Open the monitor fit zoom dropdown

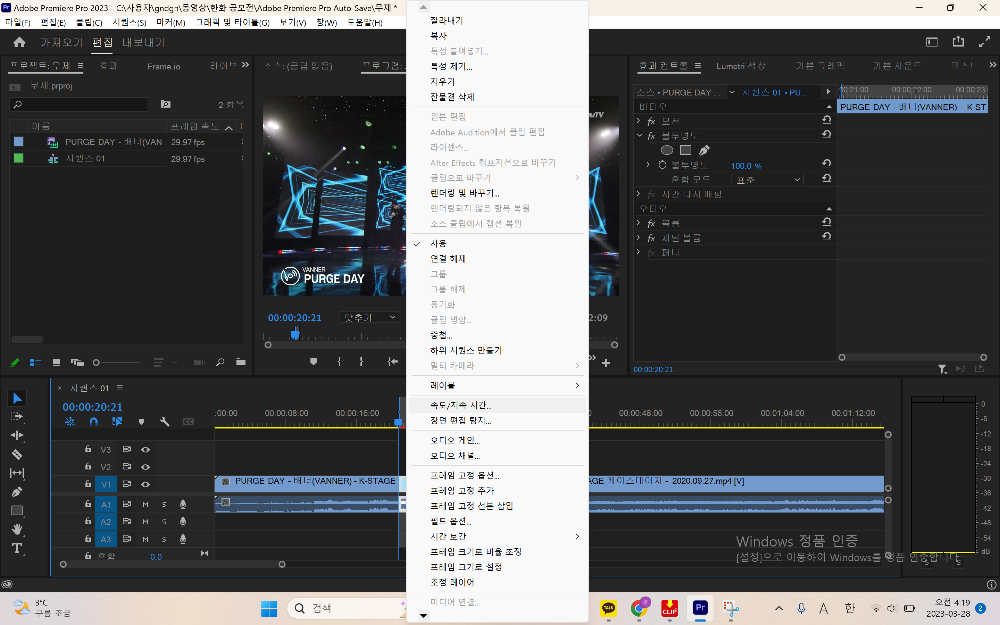tap(370, 318)
